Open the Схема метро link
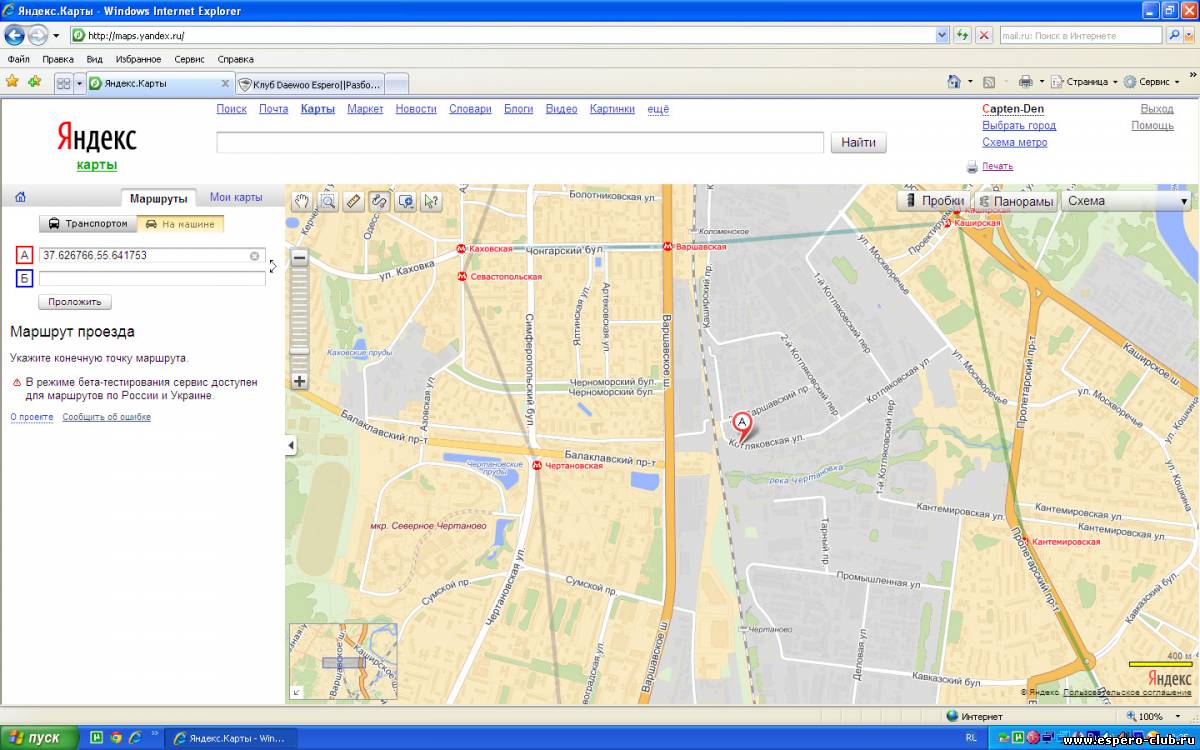 (x=1015, y=142)
